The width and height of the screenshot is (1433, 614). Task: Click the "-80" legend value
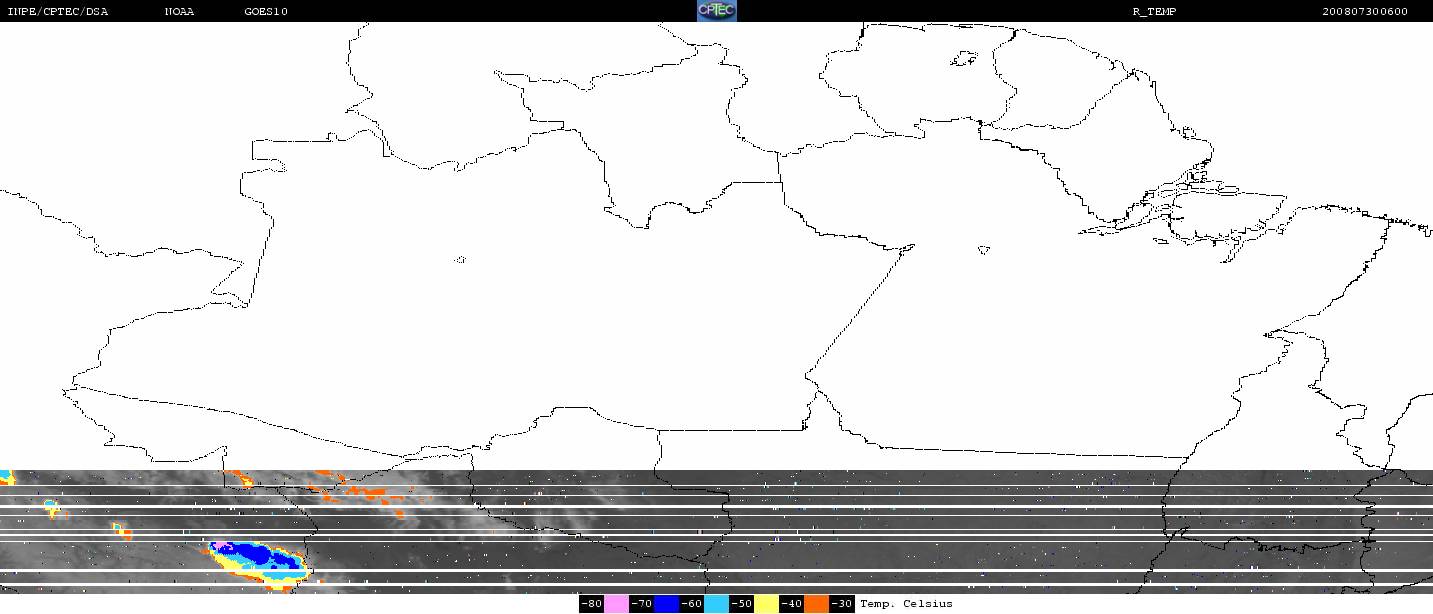coord(591,604)
